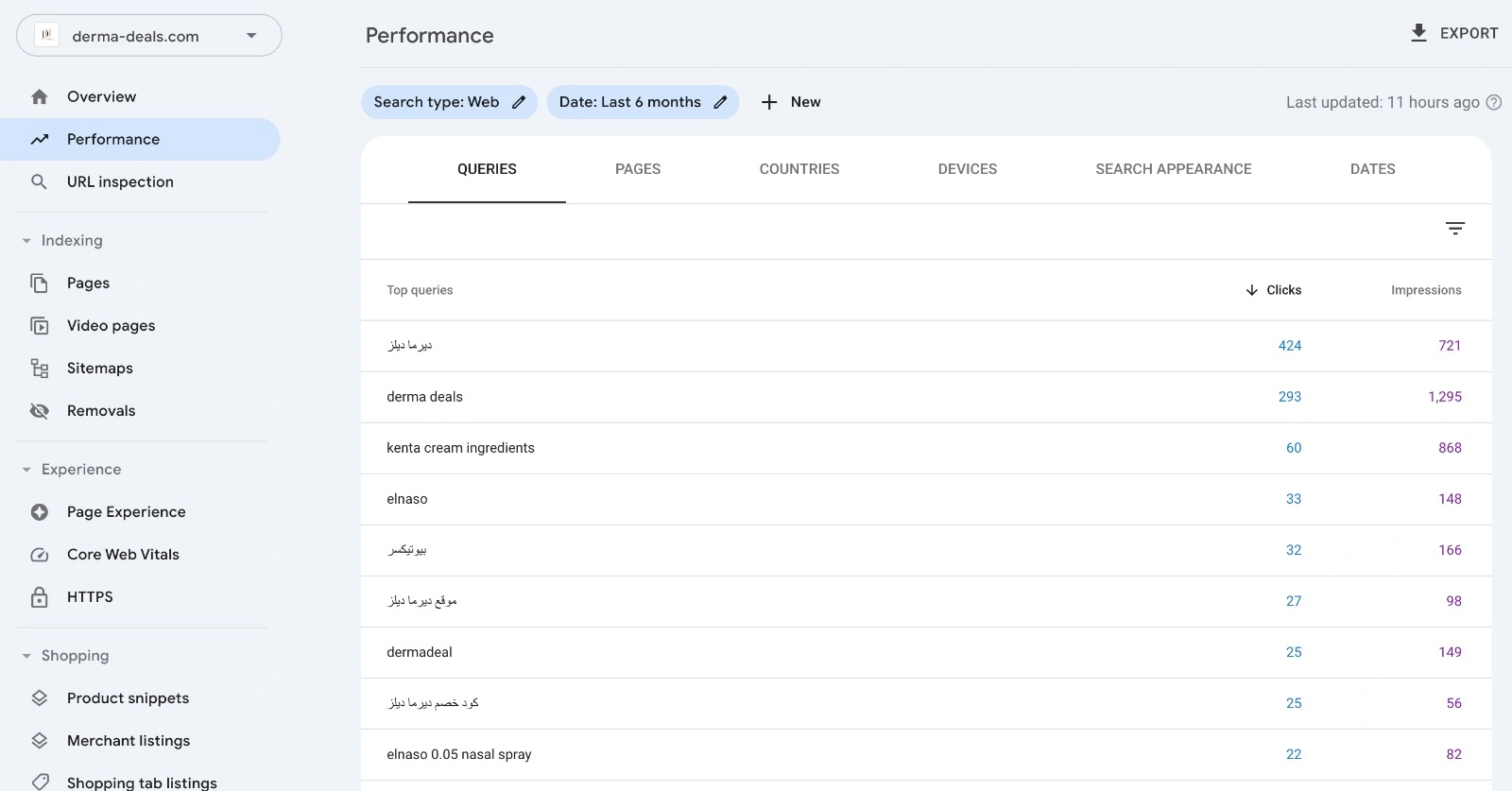The width and height of the screenshot is (1512, 791).
Task: Click the derma-deals.com site favicon
Action: (x=46, y=35)
